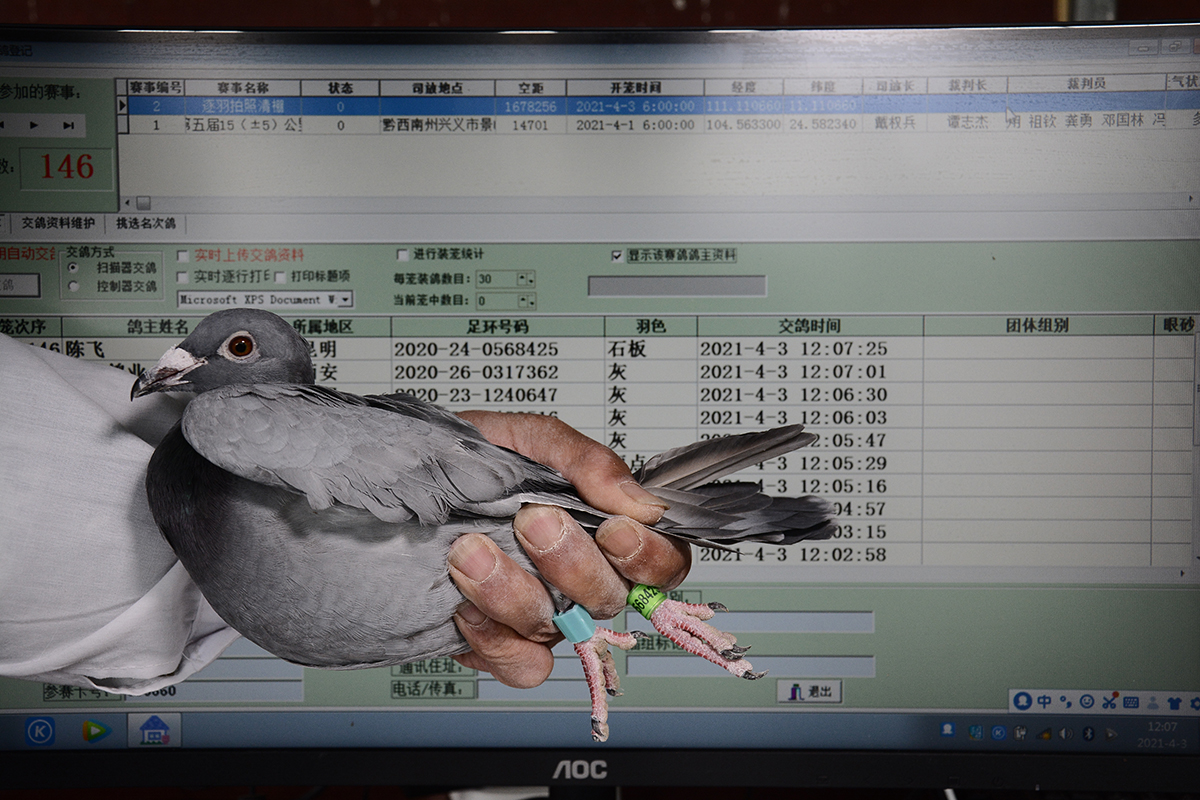Click the 开笼时间 column header
This screenshot has height=800, width=1200.
[x=636, y=88]
